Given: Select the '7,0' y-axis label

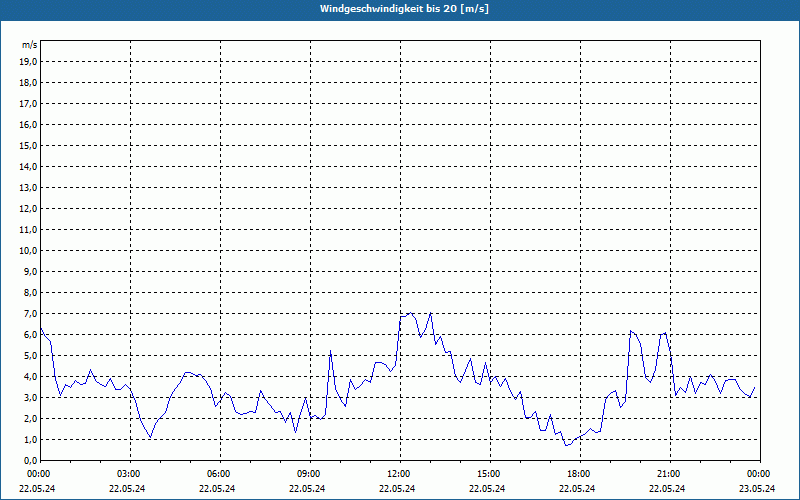Looking at the screenshot, I should pyautogui.click(x=31, y=314).
